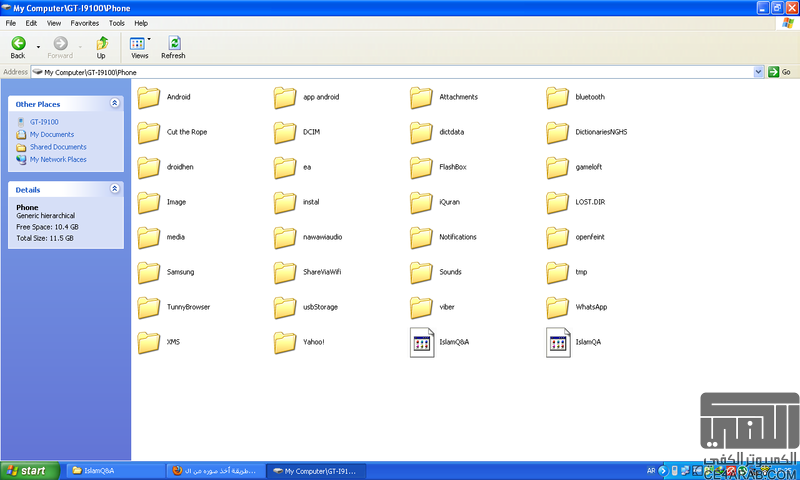Select the tmp folder icon
Image resolution: width=800 pixels, height=480 pixels.
[x=558, y=272]
